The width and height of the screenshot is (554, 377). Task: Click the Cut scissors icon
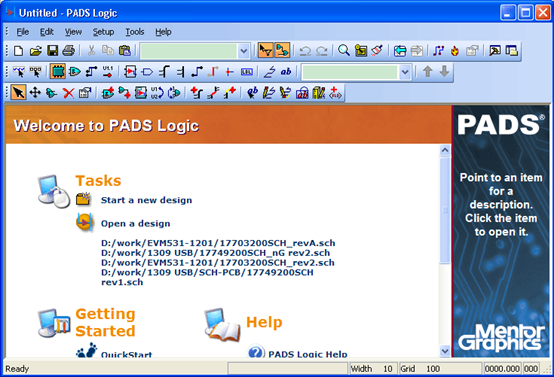pos(91,51)
